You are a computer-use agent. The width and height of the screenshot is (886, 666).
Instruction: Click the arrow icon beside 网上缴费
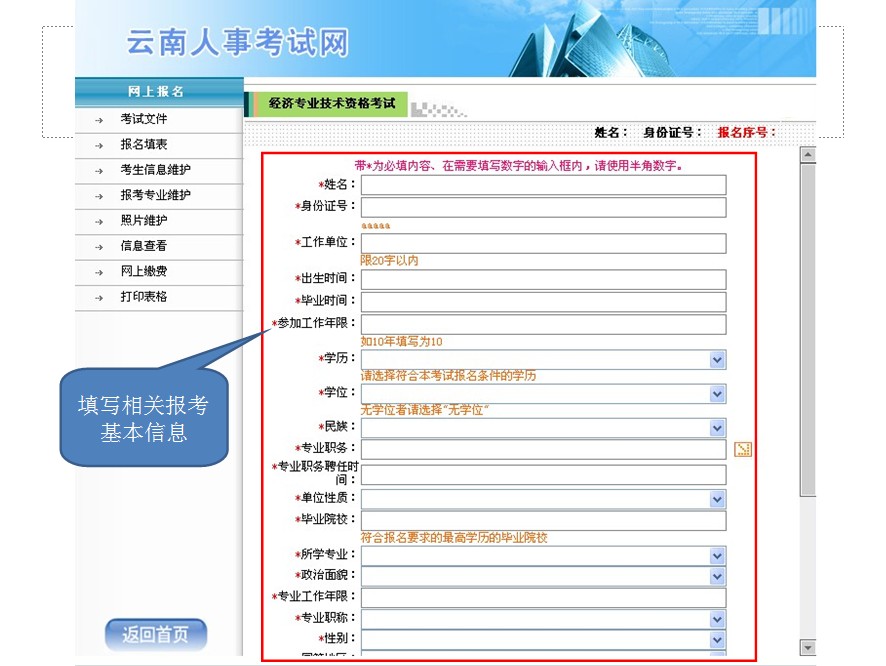pyautogui.click(x=97, y=270)
